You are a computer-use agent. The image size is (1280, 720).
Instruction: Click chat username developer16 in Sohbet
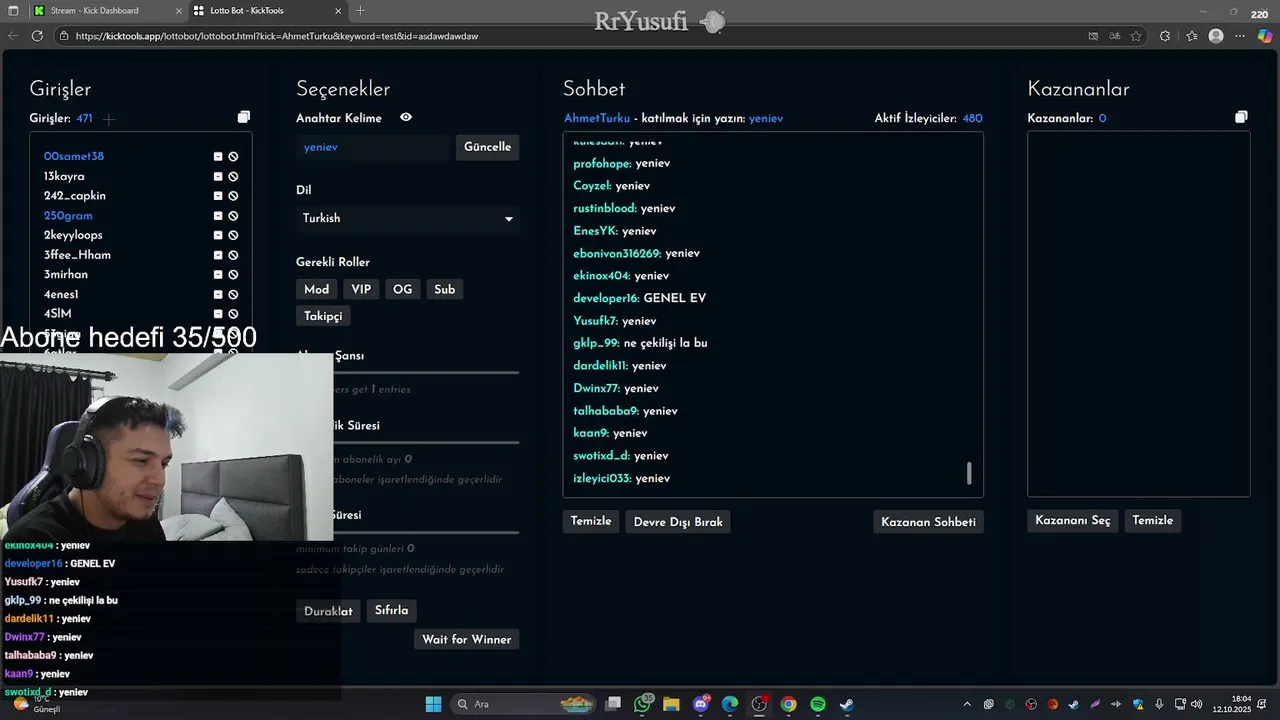point(605,298)
